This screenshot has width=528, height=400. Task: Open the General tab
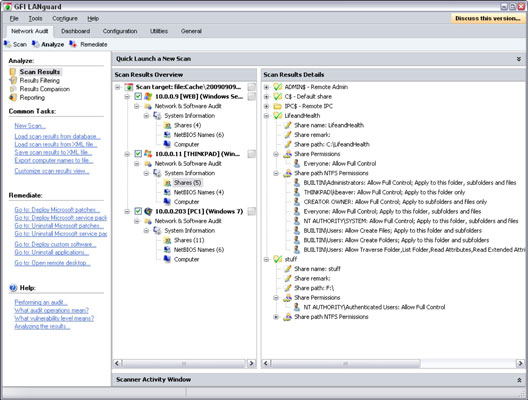(191, 31)
